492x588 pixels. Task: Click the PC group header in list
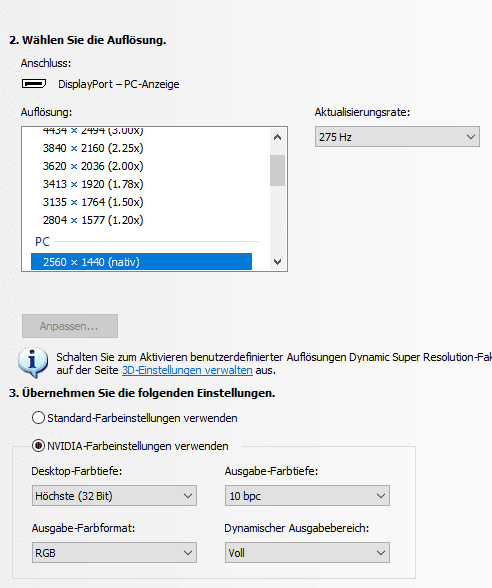click(x=42, y=242)
